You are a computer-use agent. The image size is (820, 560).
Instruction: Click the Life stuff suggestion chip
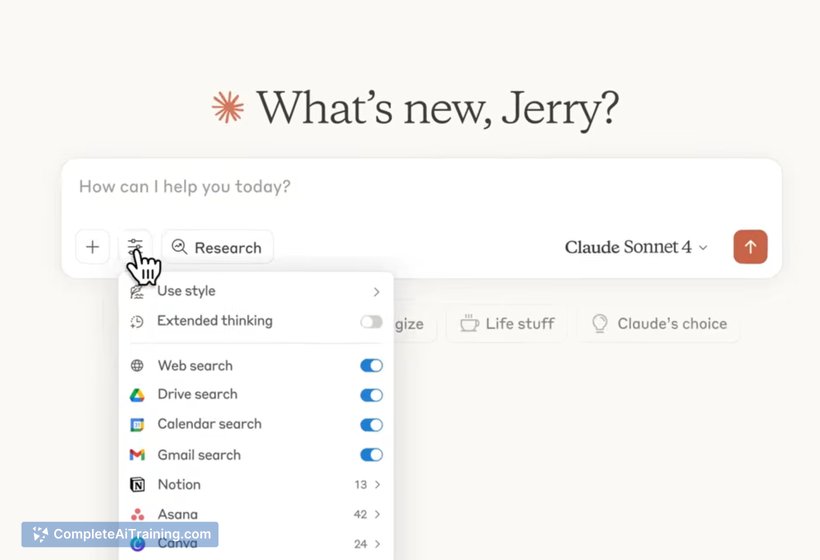(507, 324)
